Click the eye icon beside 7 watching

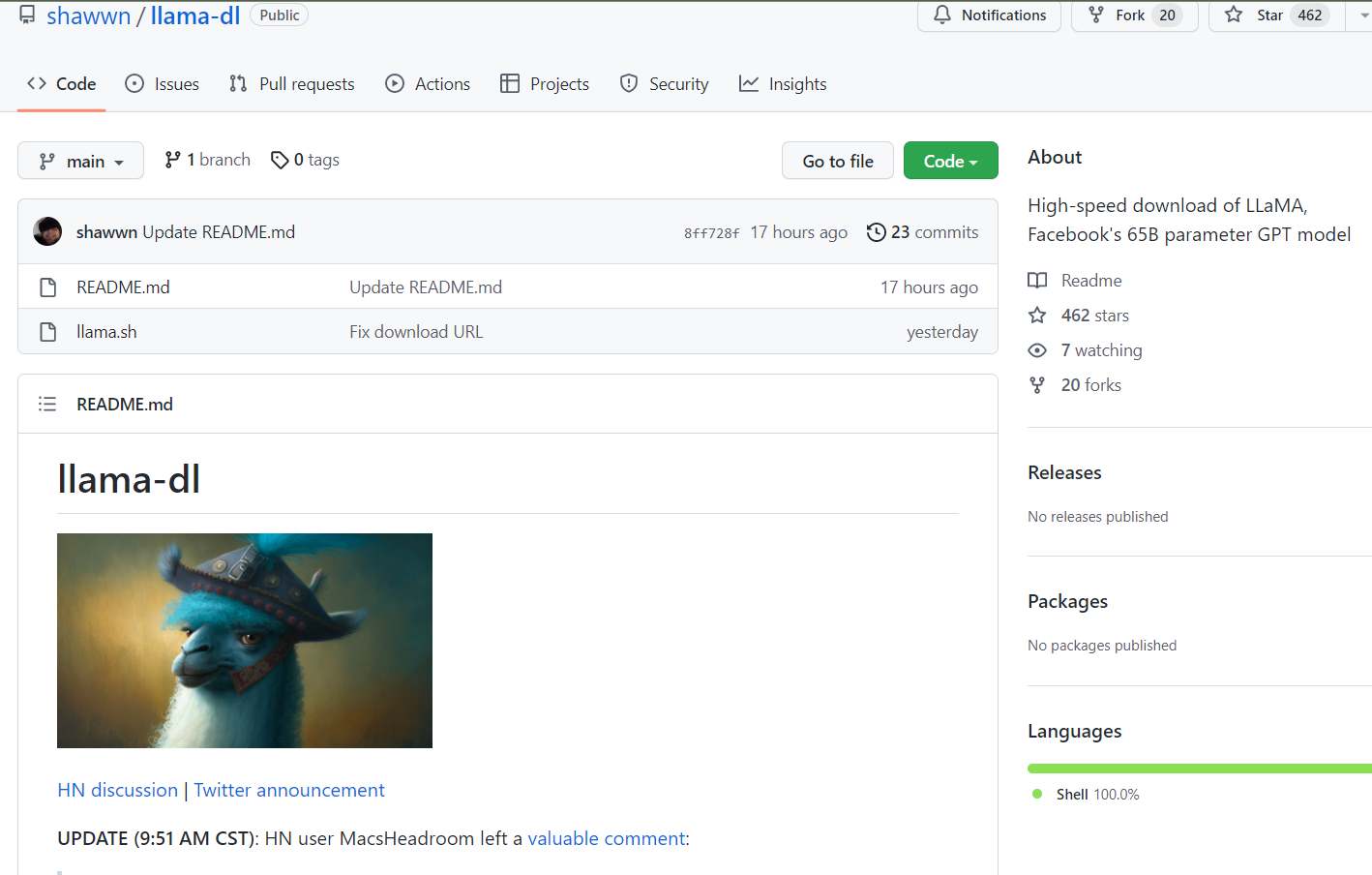point(1037,350)
